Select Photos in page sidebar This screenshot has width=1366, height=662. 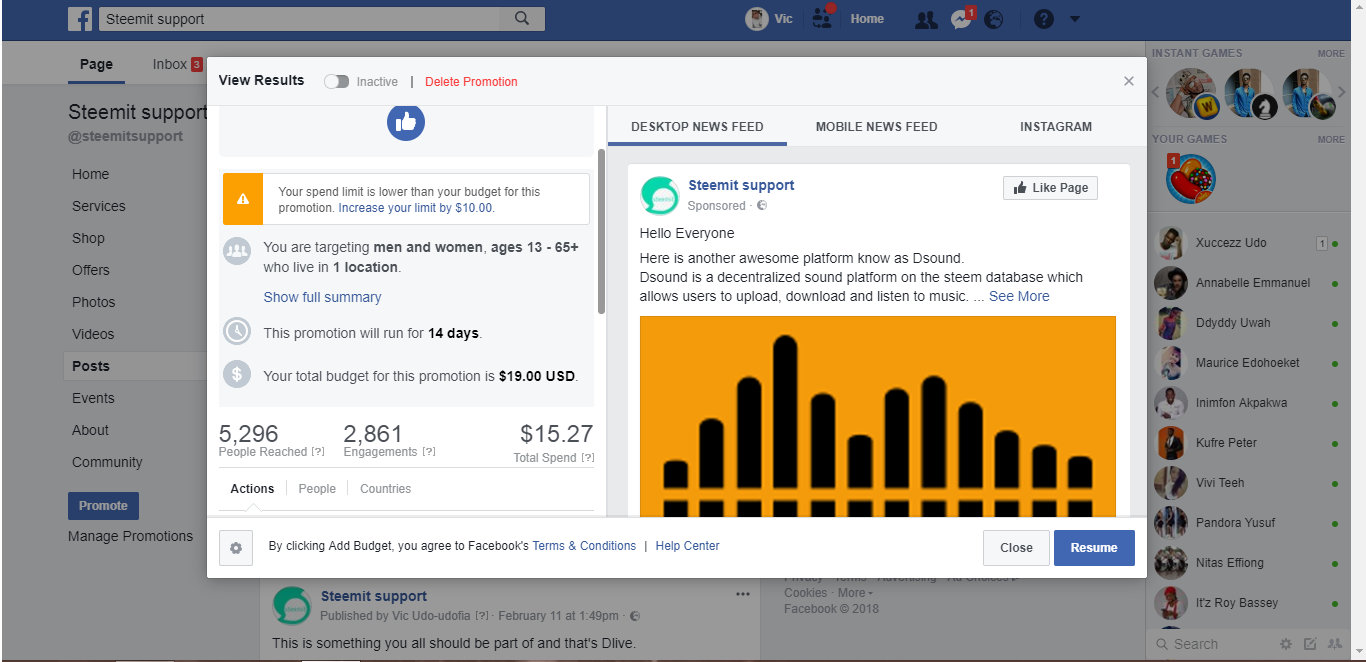coord(93,302)
